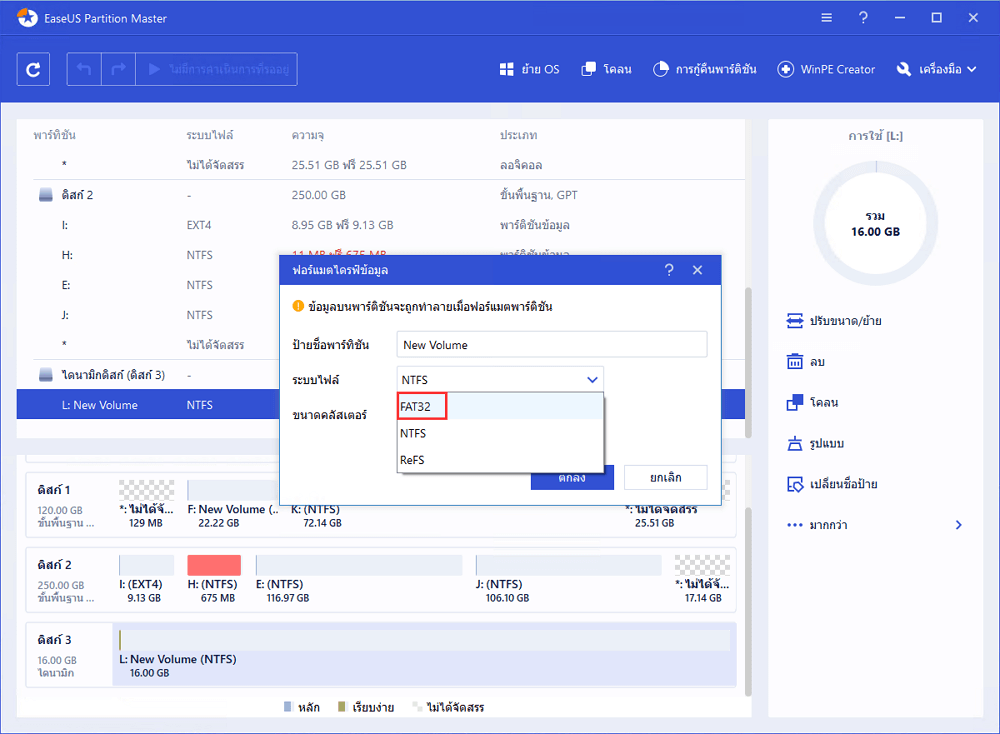The width and height of the screenshot is (1000, 734).
Task: Open the hamburger menu in title bar
Action: tap(827, 18)
